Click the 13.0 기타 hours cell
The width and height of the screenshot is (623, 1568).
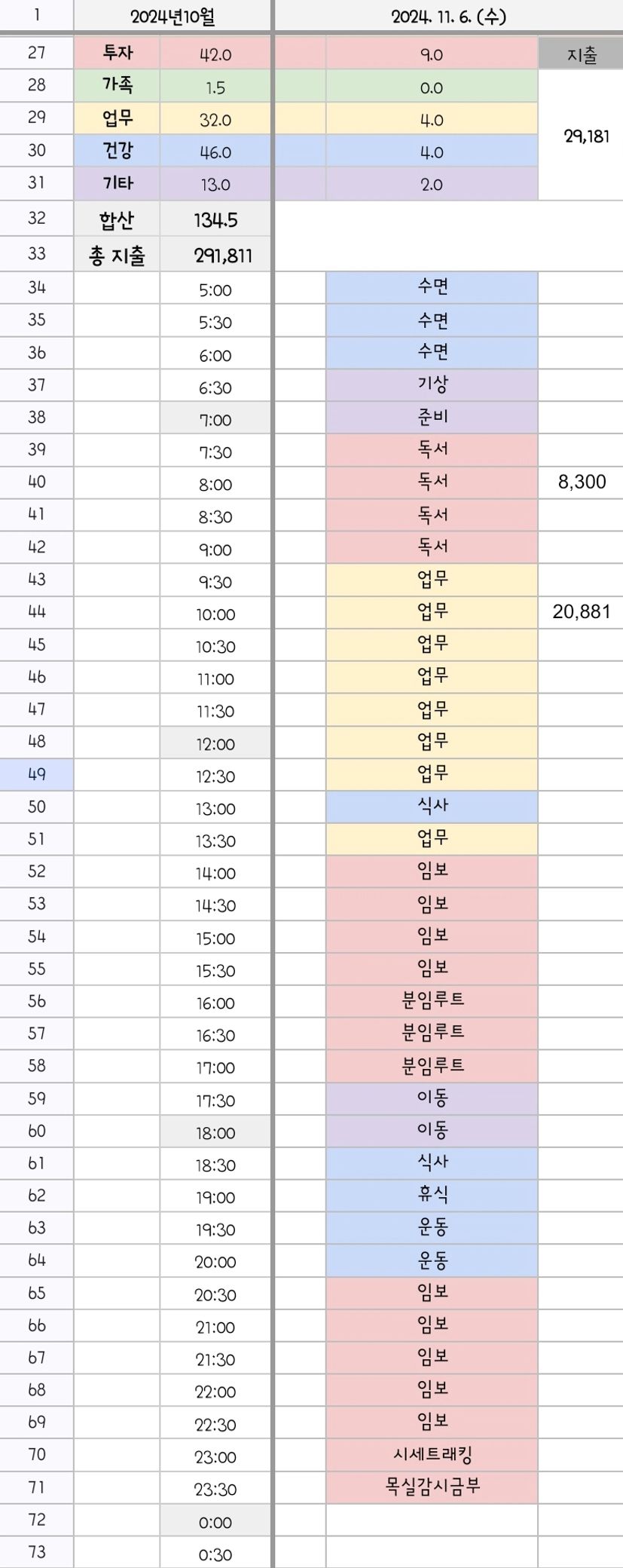[x=215, y=185]
